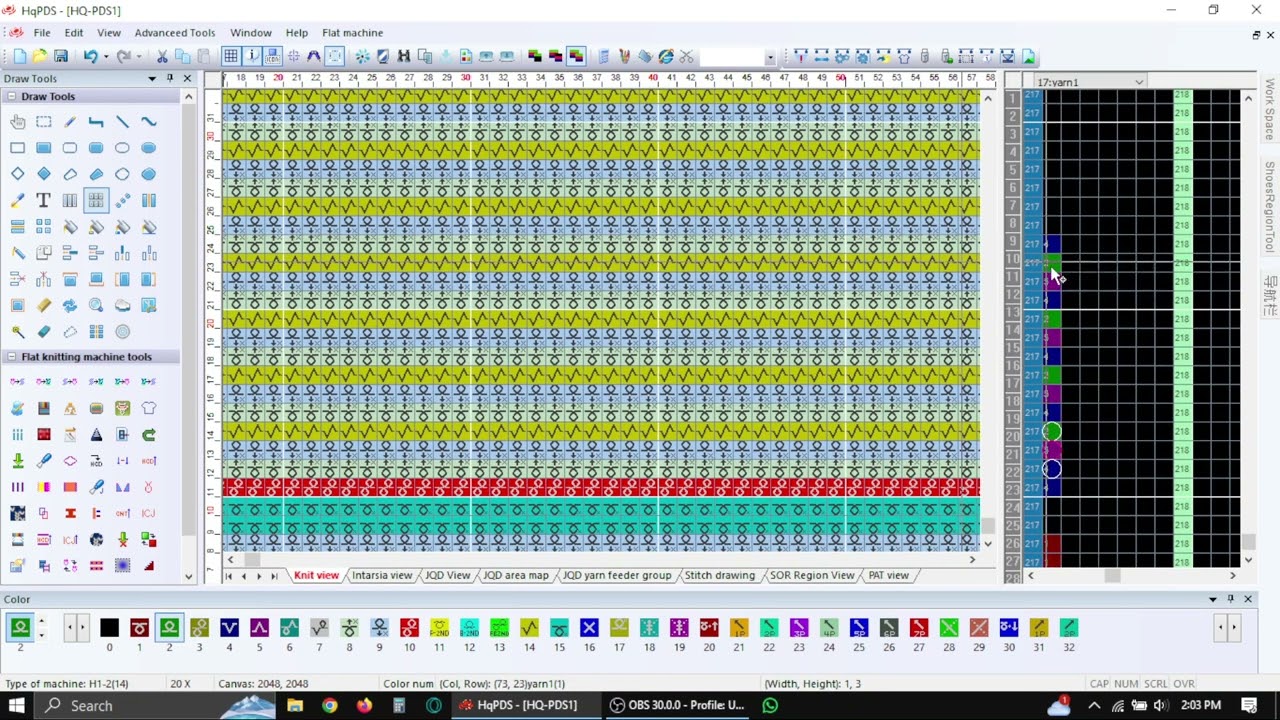Select the freehand pencil draw tool
This screenshot has height=720, width=1280.
coord(70,122)
